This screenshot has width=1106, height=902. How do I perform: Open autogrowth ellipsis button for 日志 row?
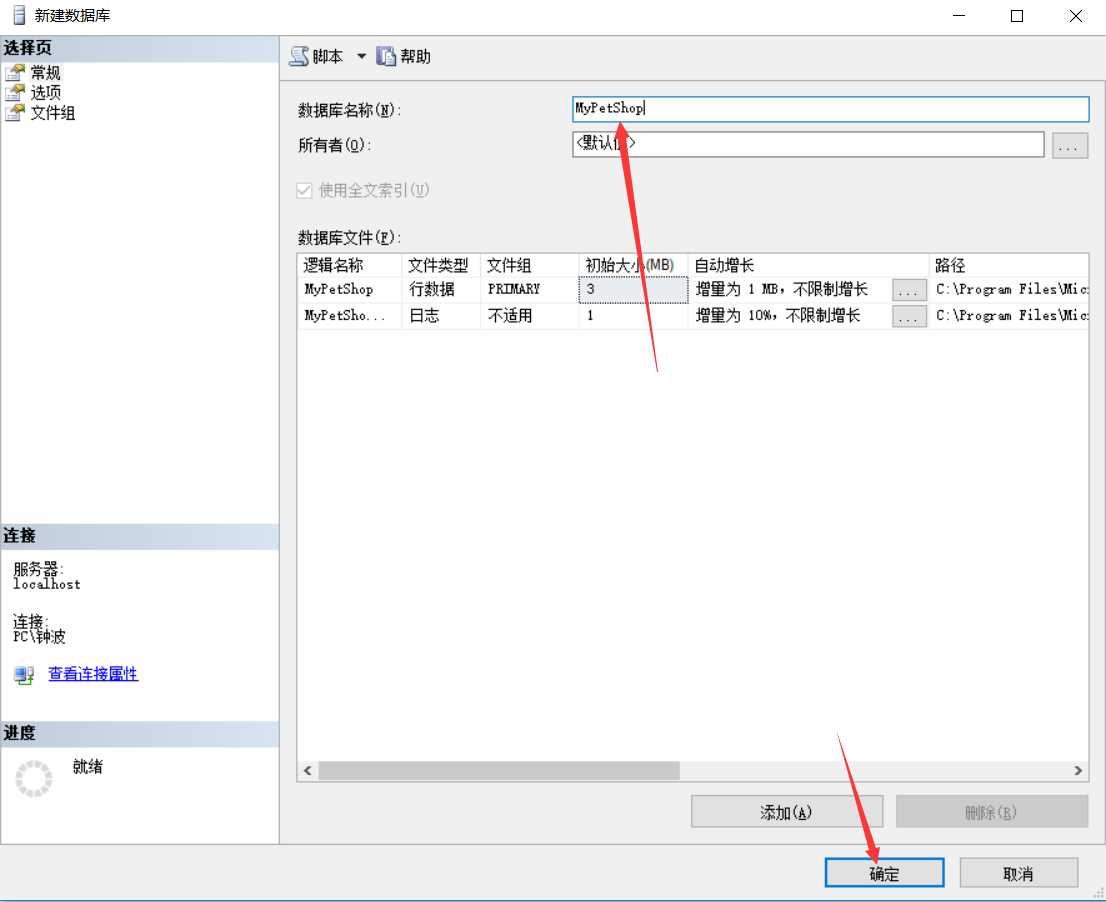(909, 317)
